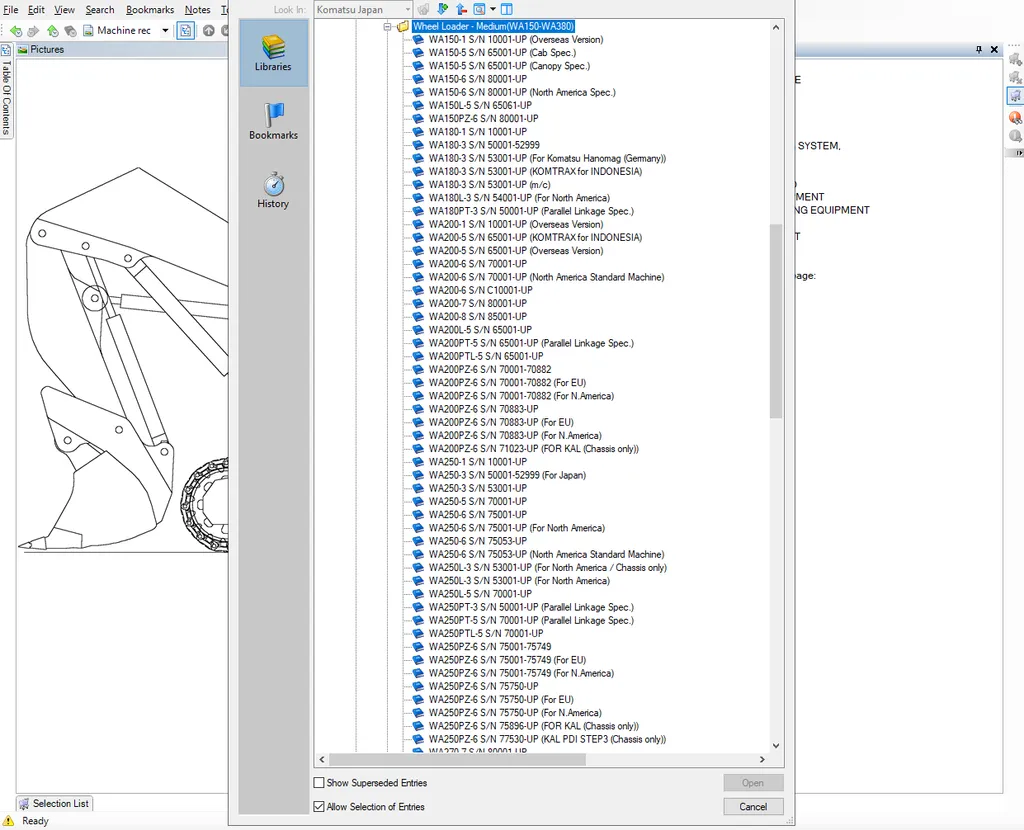This screenshot has width=1024, height=830.
Task: Click the yellow folder icon of Wheel Loader - Medium
Action: coord(403,27)
